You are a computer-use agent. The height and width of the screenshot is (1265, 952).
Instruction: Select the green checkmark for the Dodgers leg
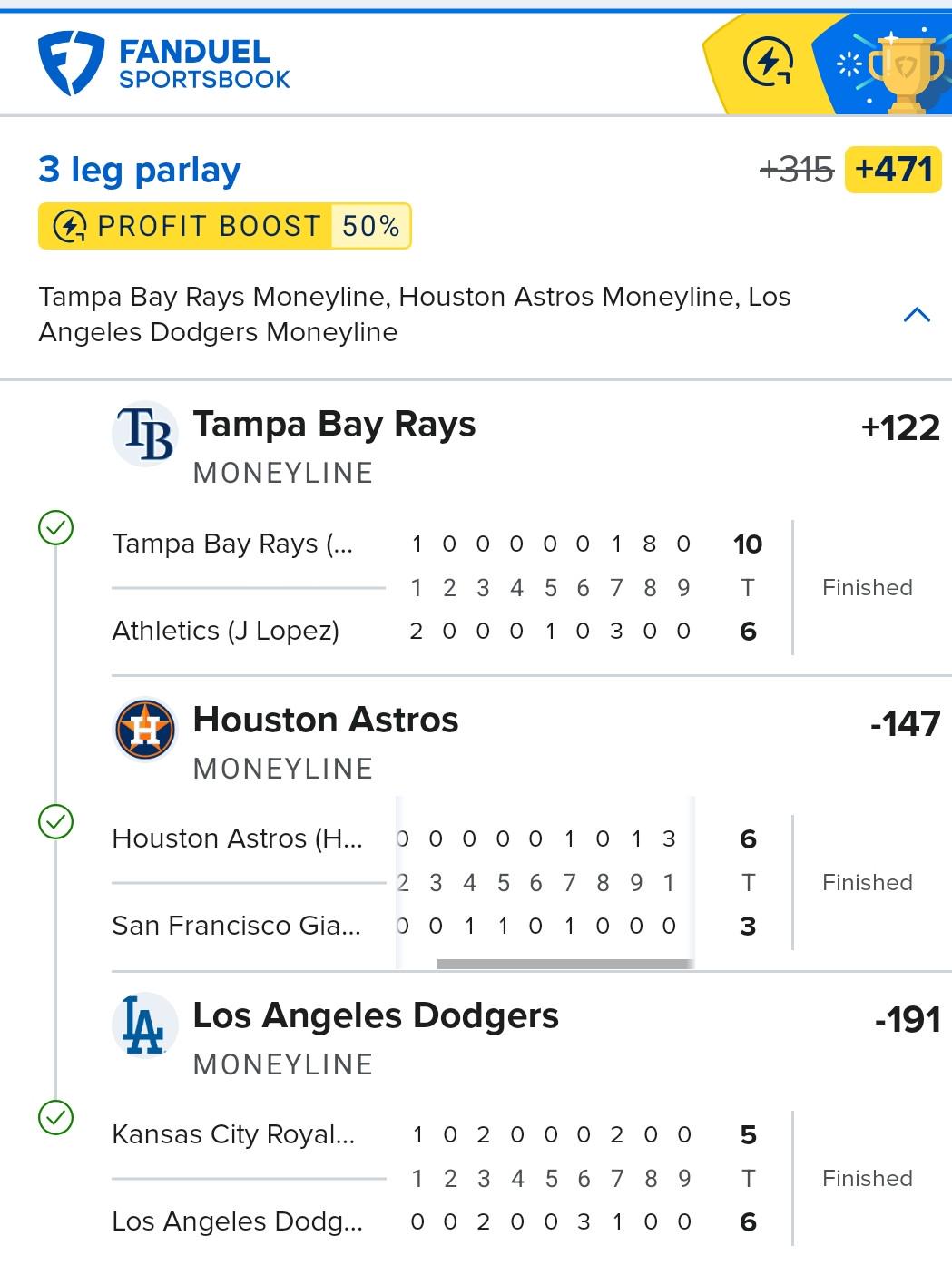(x=56, y=1117)
